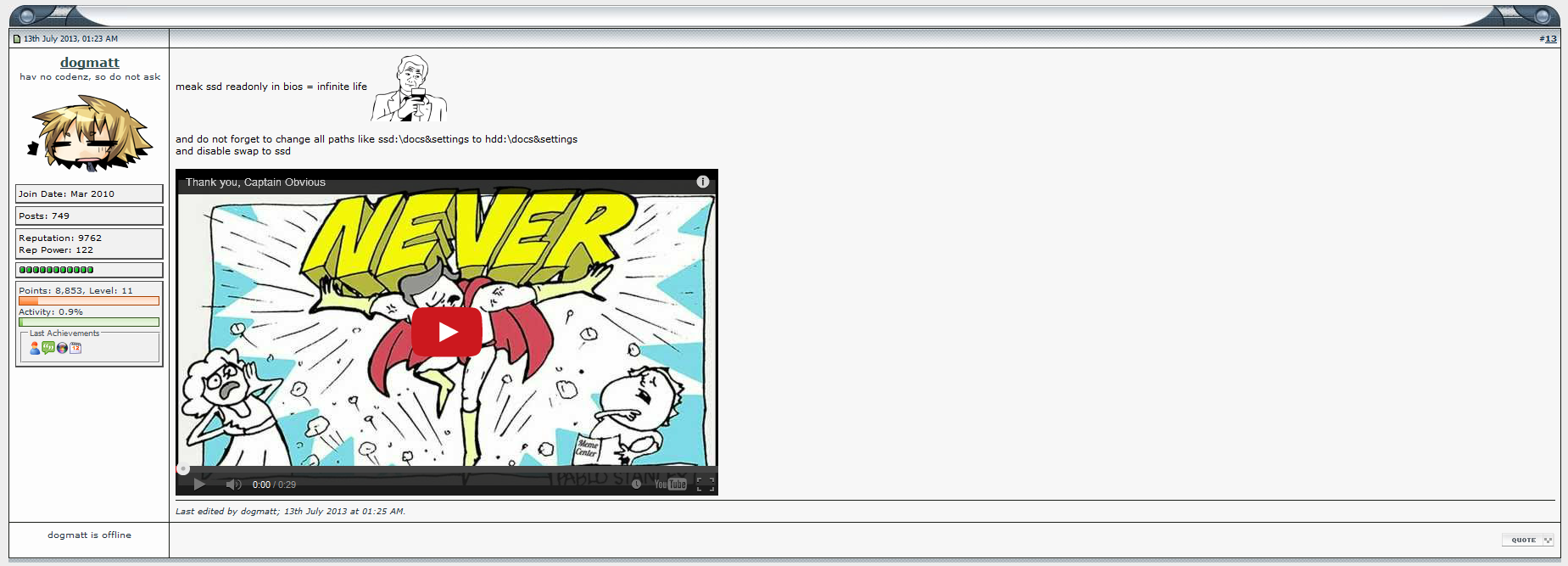The image size is (1568, 566).
Task: Click the video progress scrubber handle
Action: [x=182, y=468]
